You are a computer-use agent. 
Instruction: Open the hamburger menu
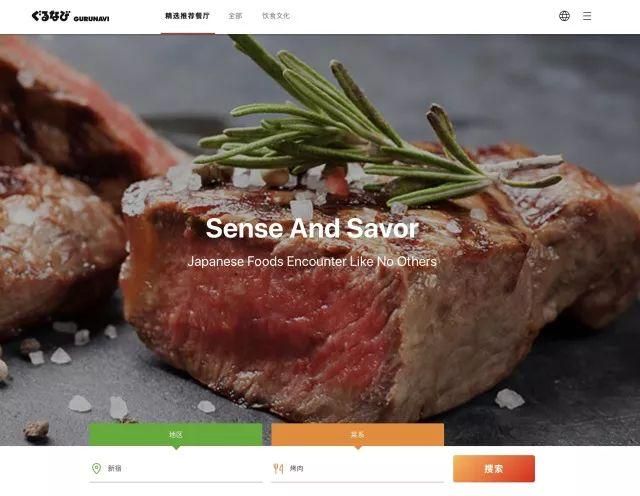pos(587,16)
